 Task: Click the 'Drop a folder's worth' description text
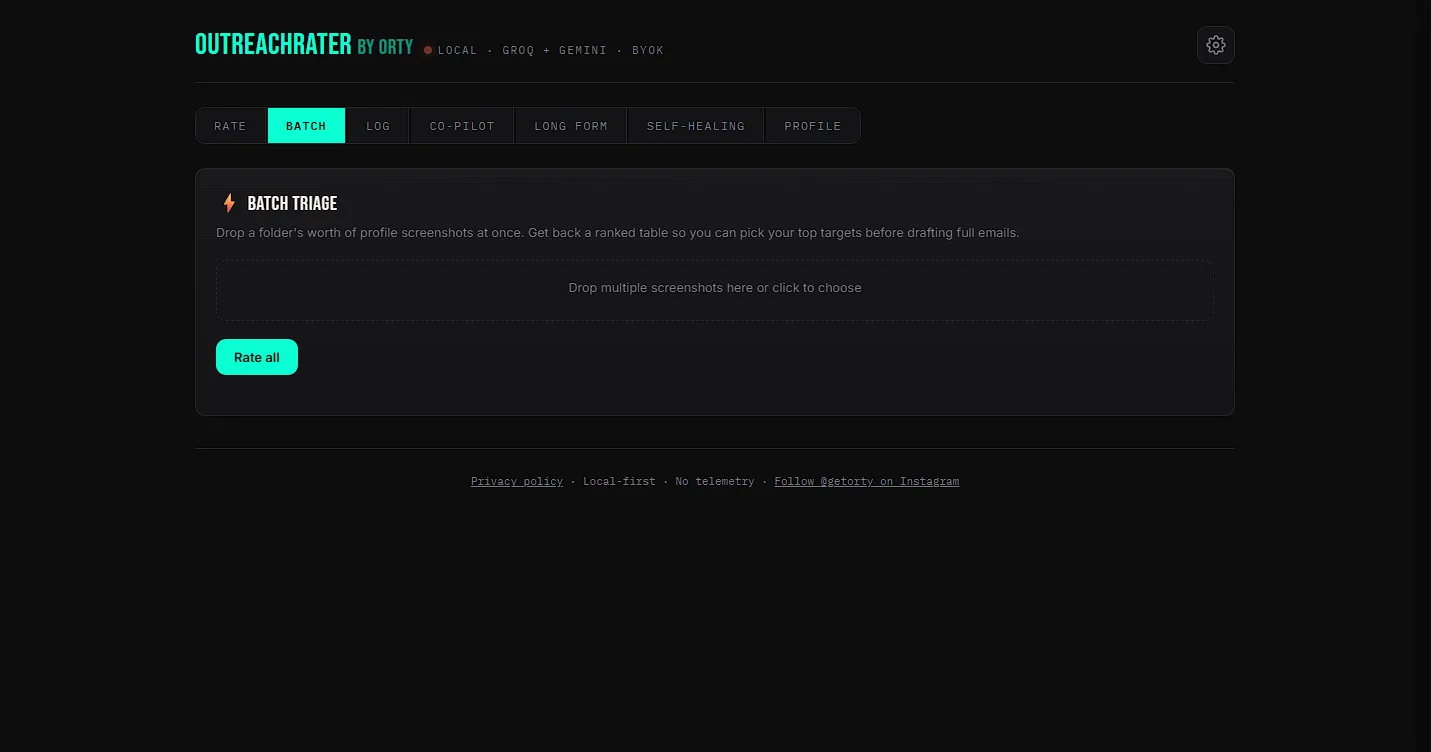click(618, 233)
